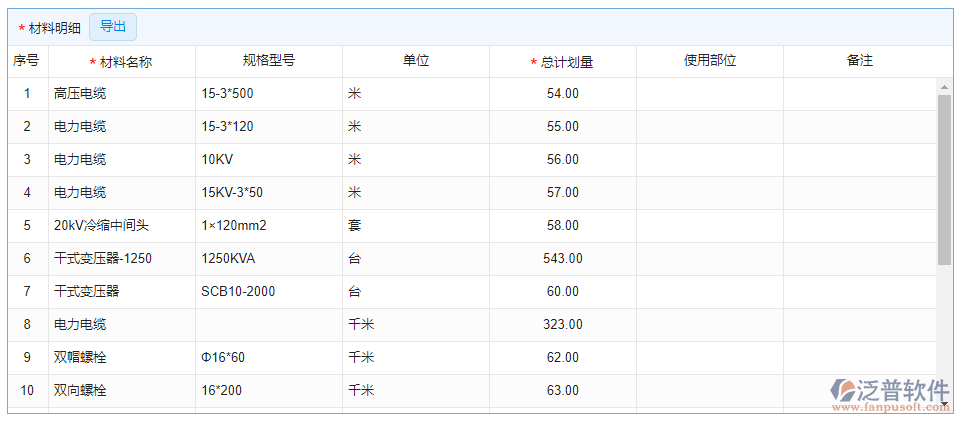Image resolution: width=960 pixels, height=423 pixels.
Task: Click the 泛普软件 logo icon
Action: coord(844,390)
